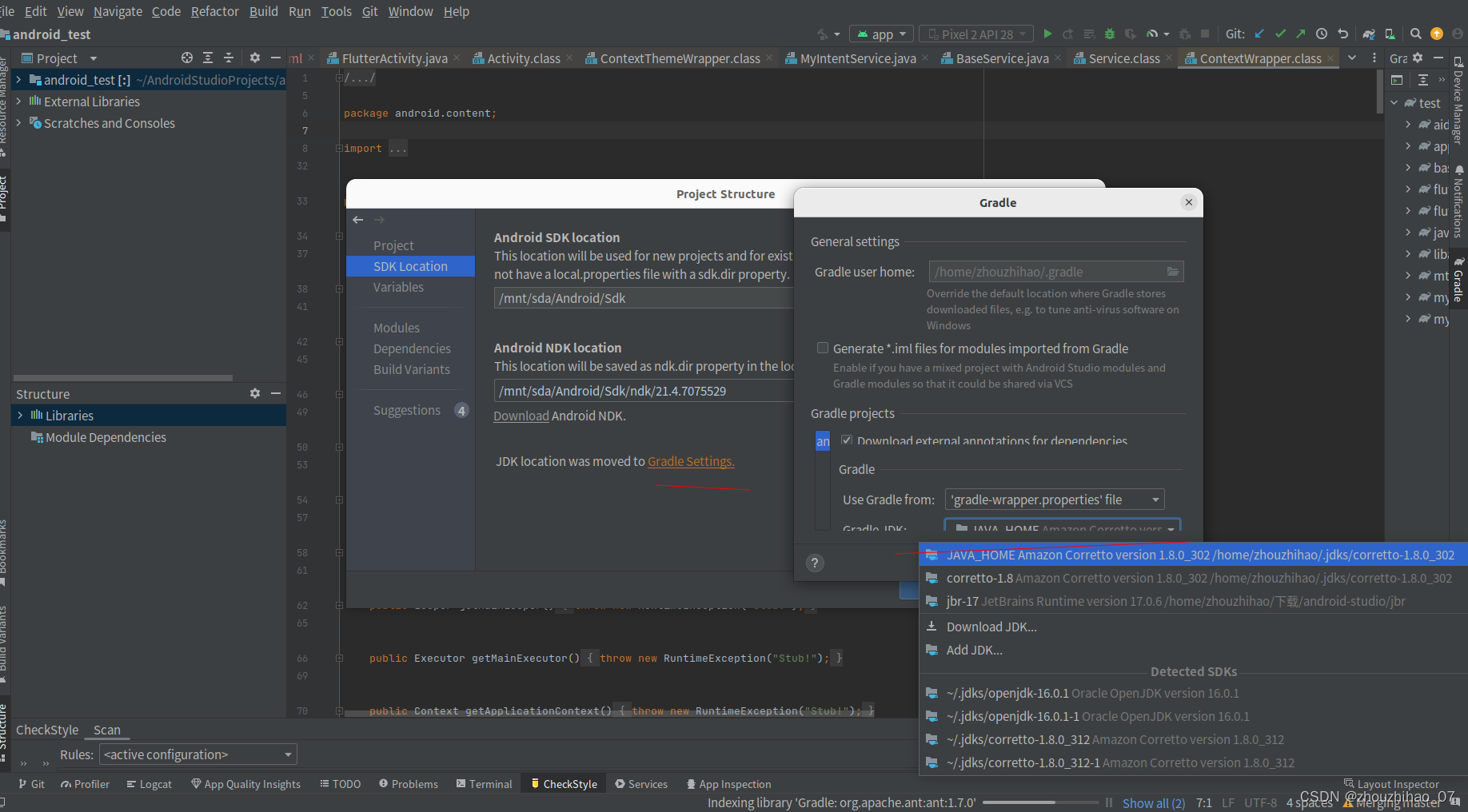Run the app with the green play icon
The height and width of the screenshot is (812, 1468).
pyautogui.click(x=1047, y=34)
